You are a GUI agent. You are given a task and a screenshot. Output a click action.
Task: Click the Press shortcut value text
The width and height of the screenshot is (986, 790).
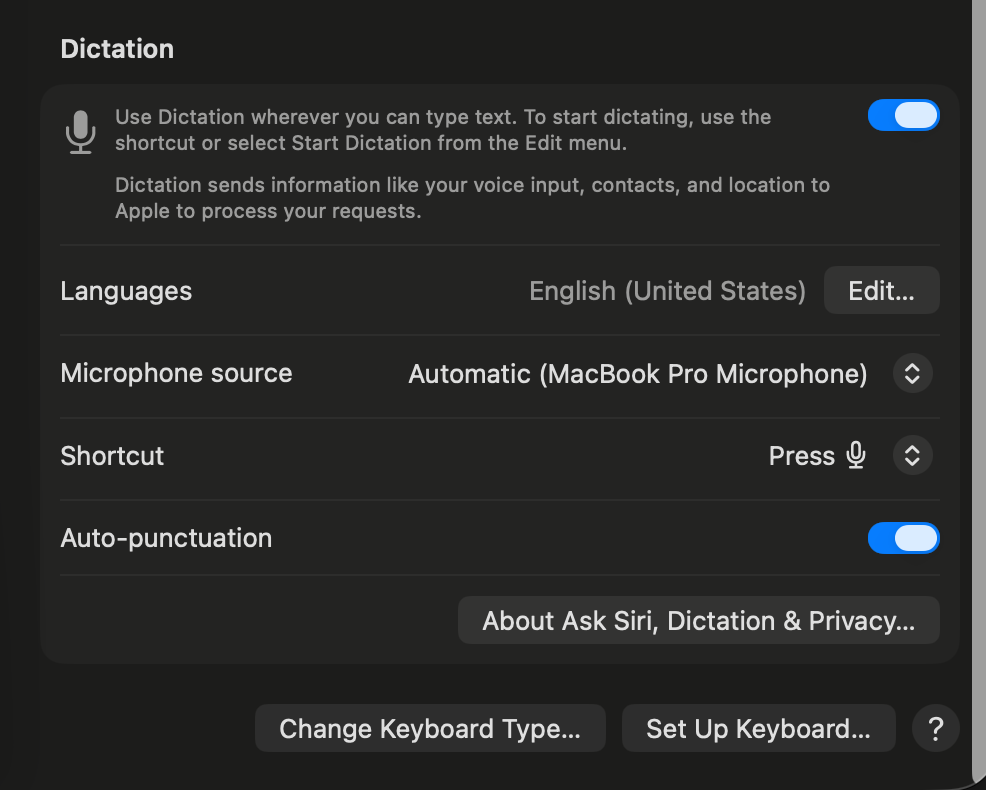pos(801,456)
